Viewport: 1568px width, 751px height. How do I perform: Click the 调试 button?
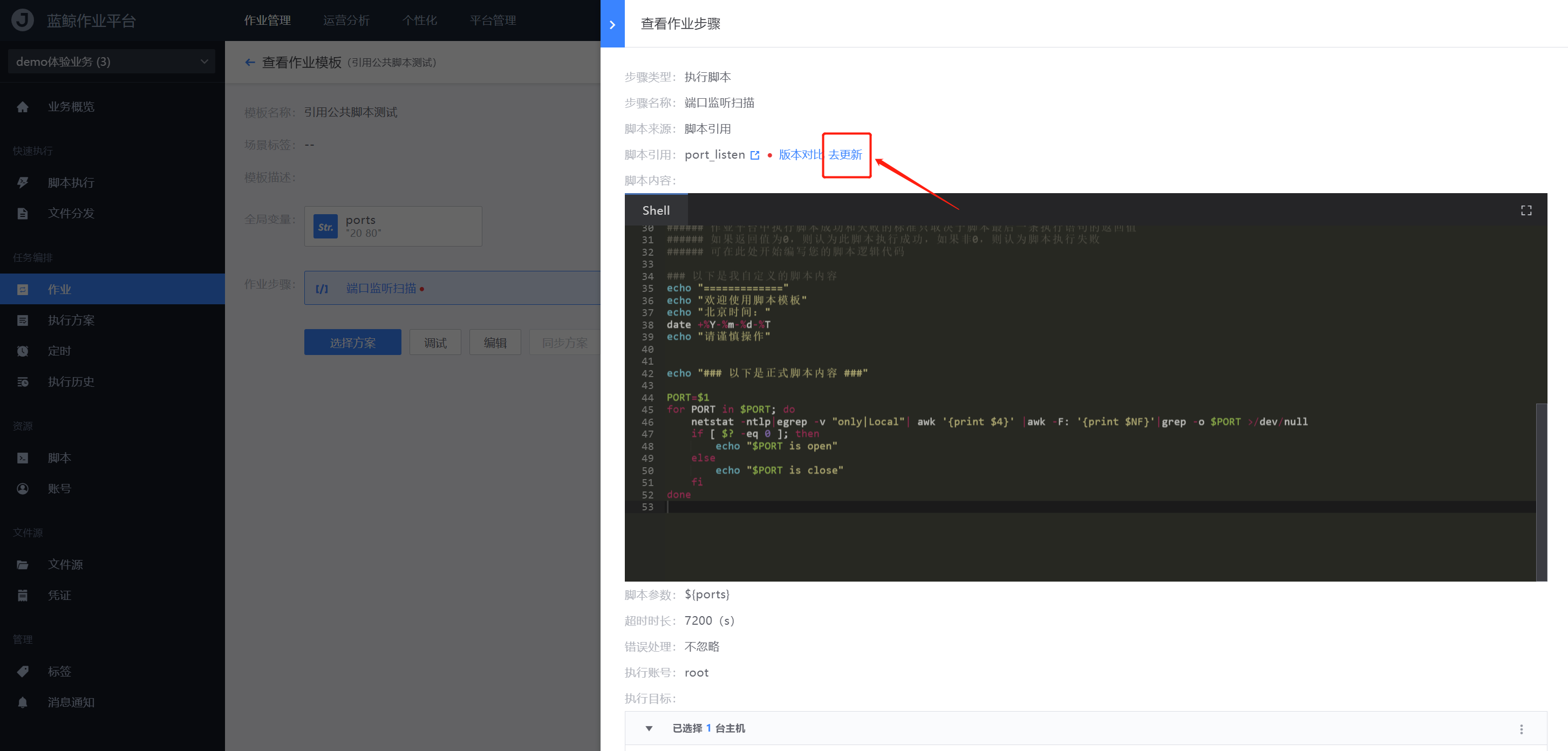pos(434,343)
